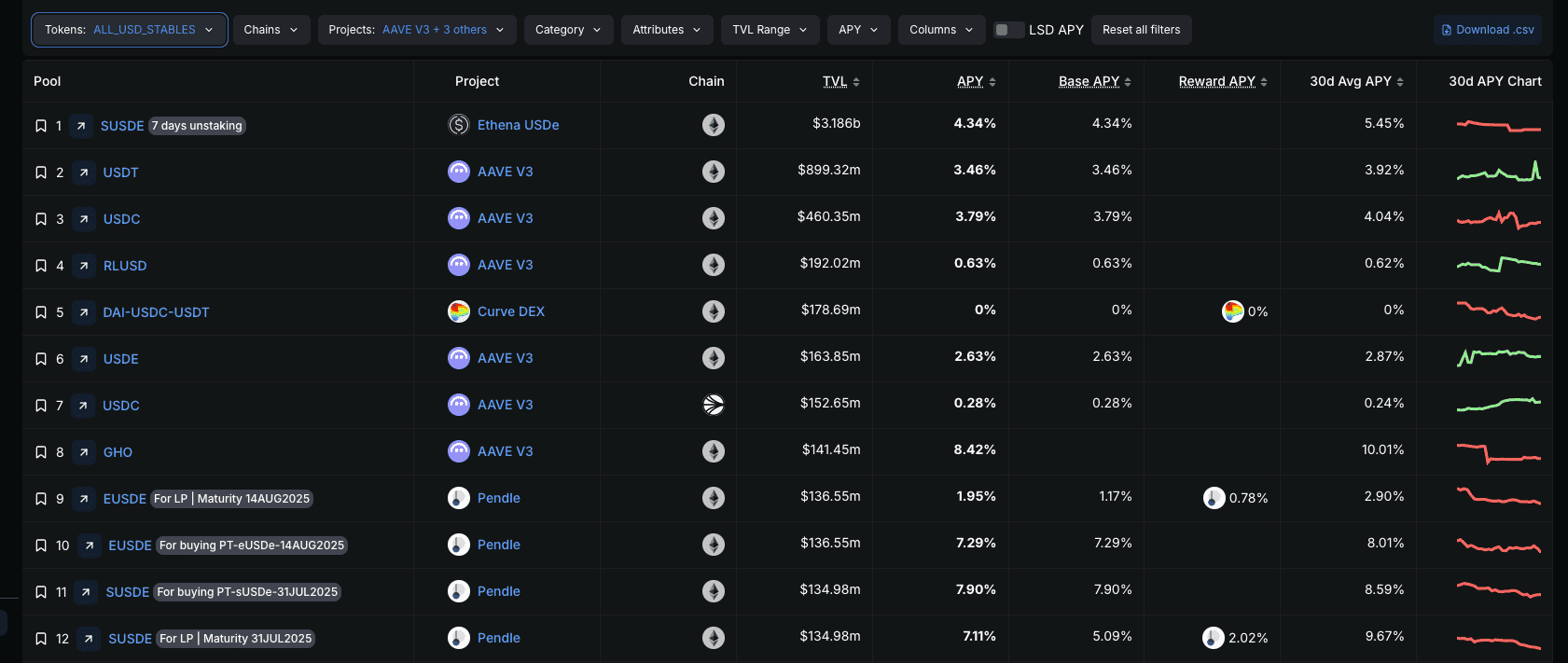Open the Projects AAVE V3 + 3 others dropdown
1568x663 pixels.
coord(417,30)
